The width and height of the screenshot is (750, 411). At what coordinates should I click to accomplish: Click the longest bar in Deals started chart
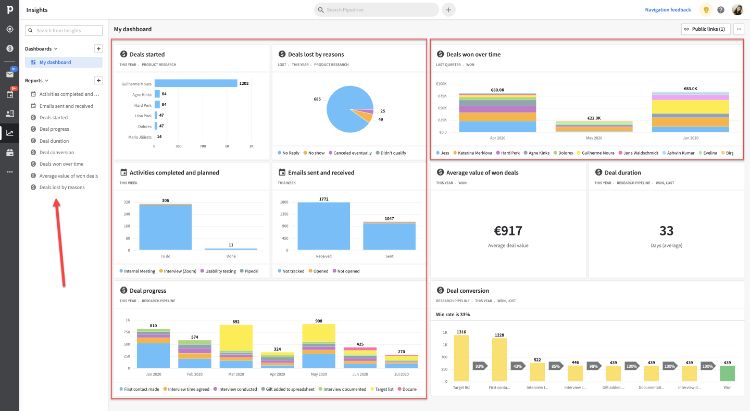tap(196, 83)
